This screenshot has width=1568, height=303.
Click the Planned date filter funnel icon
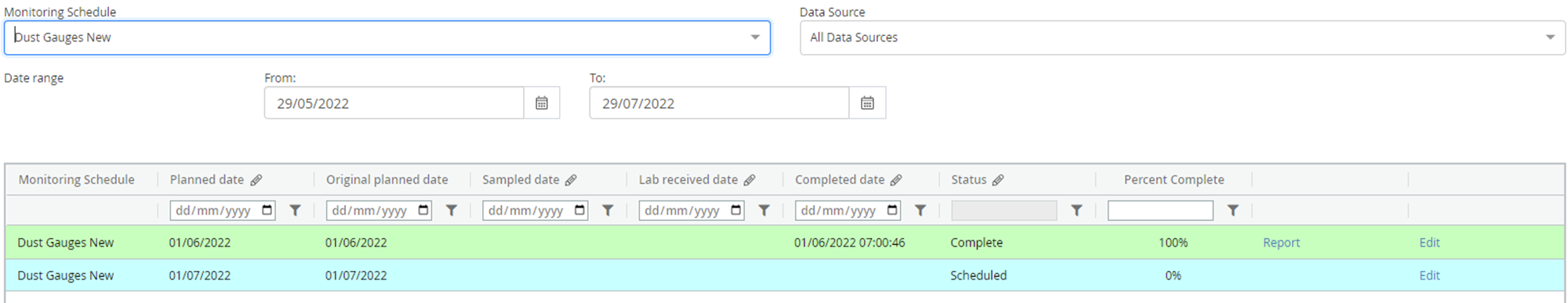(x=295, y=211)
